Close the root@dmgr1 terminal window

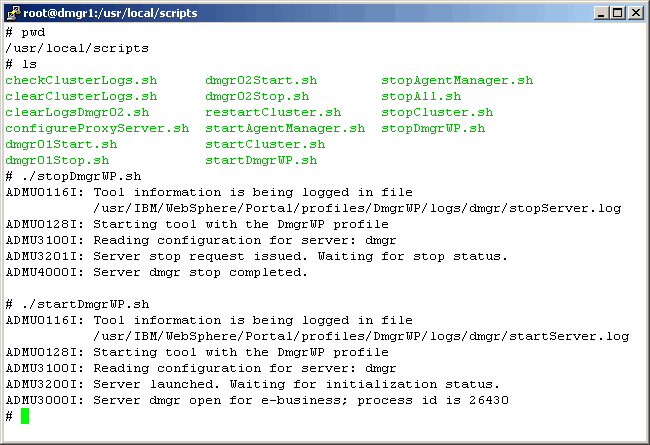[x=634, y=13]
